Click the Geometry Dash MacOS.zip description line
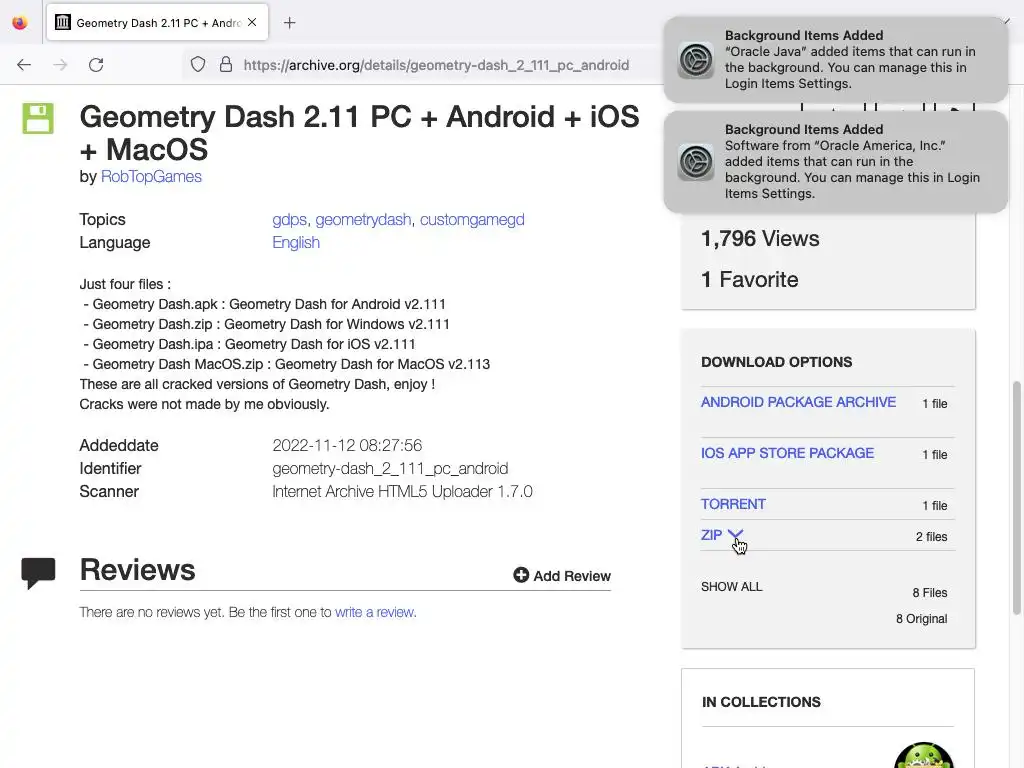Viewport: 1024px width, 768px height. (x=286, y=364)
